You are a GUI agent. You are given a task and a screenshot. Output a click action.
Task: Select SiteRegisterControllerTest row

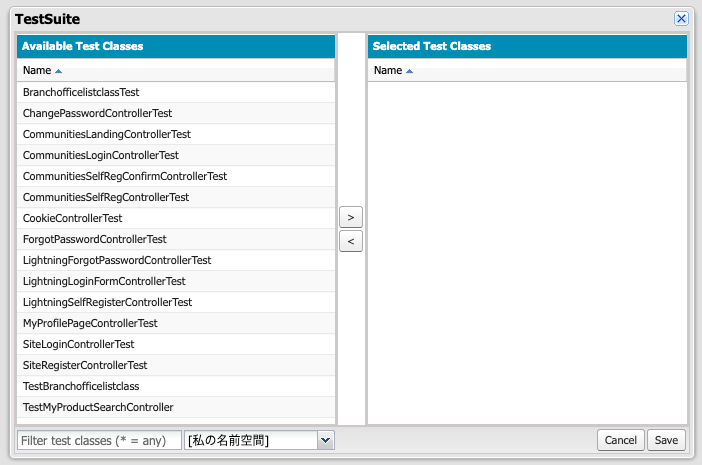176,366
